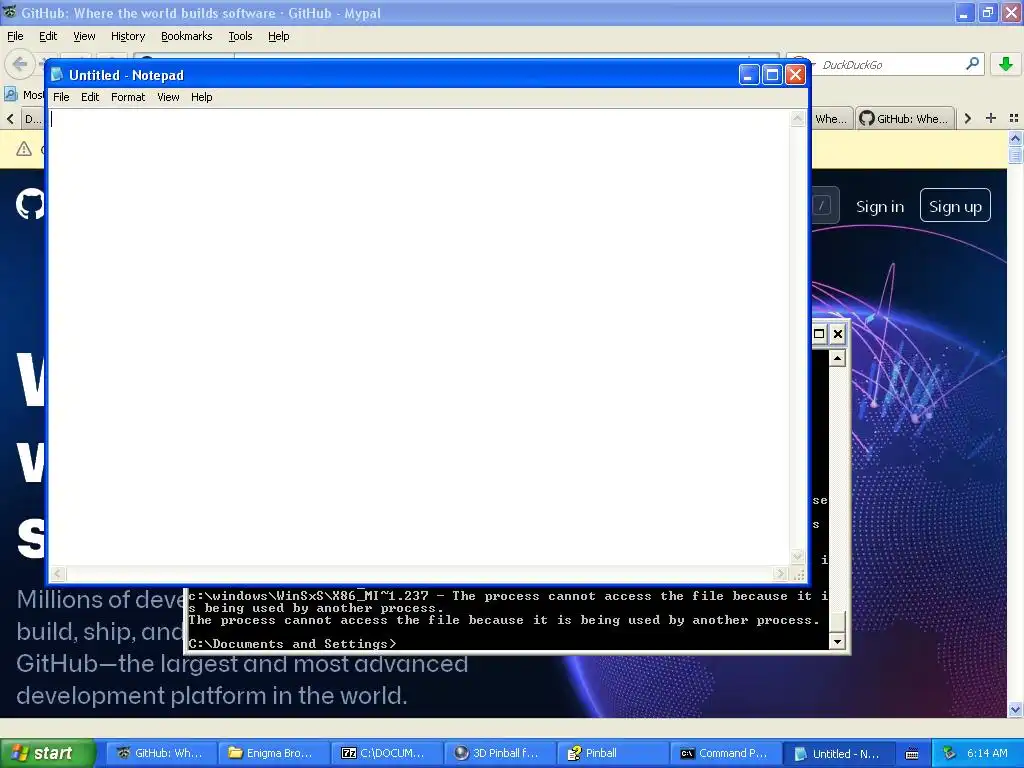Click Command Prompt scrollbar down arrow
Screen dimensions: 1024x768
[837, 641]
